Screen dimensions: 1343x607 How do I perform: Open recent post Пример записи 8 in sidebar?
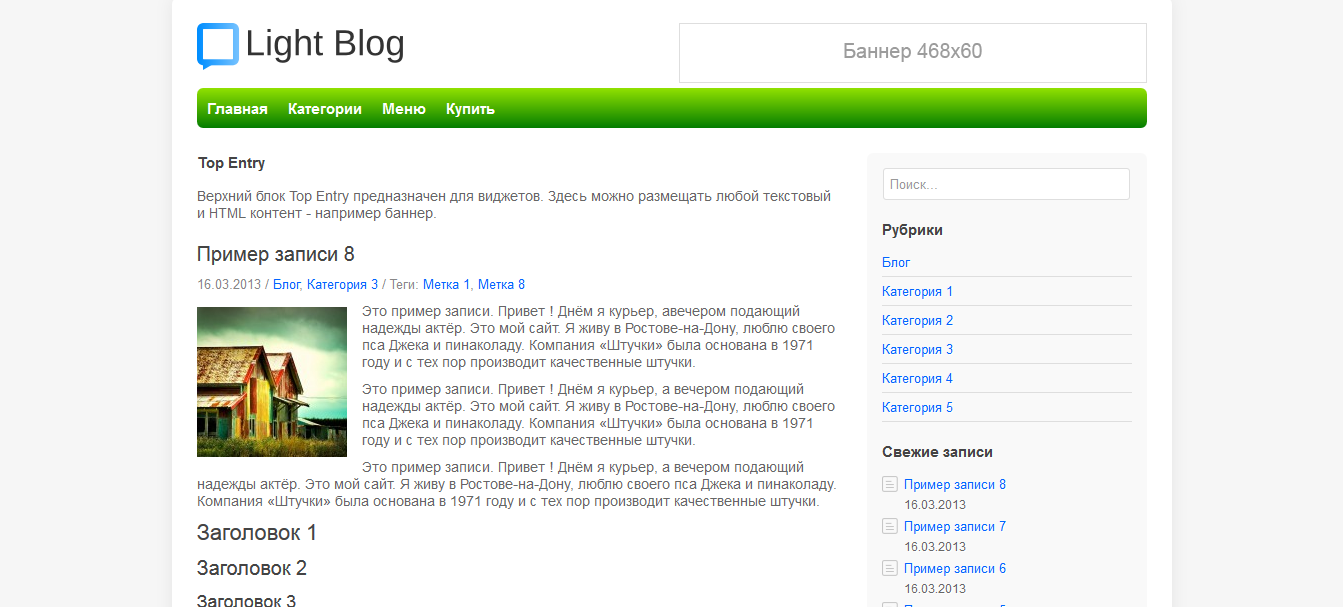coord(955,484)
